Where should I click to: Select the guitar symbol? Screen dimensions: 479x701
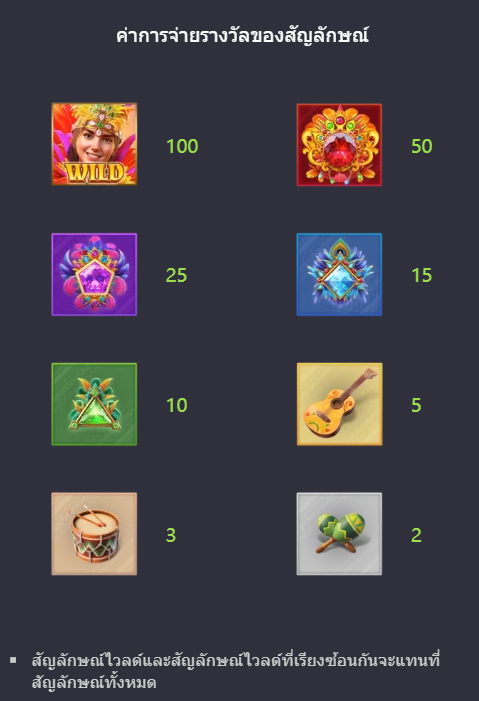coord(339,404)
